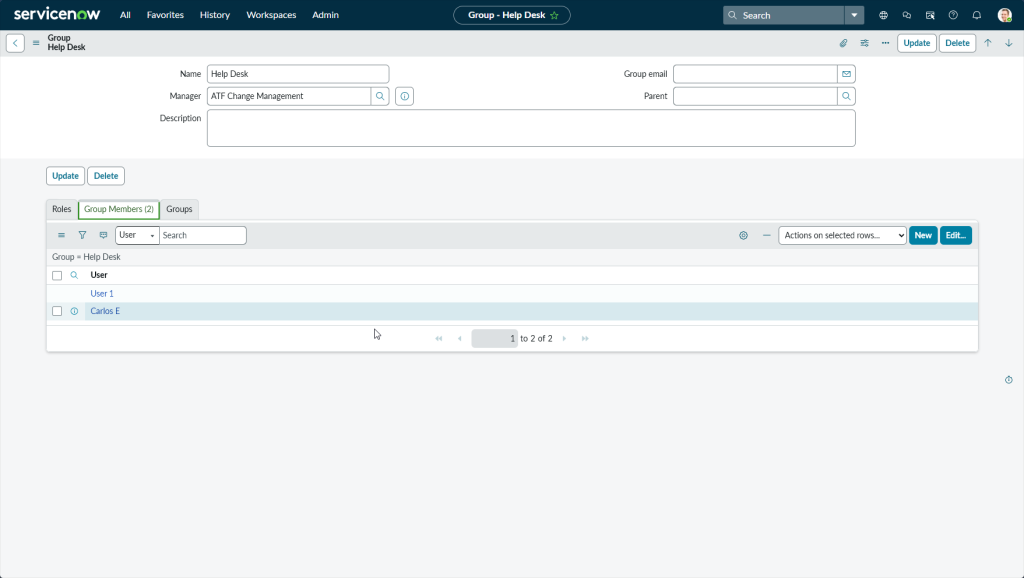Open the Workspaces menu
The height and width of the screenshot is (578, 1024).
[271, 15]
